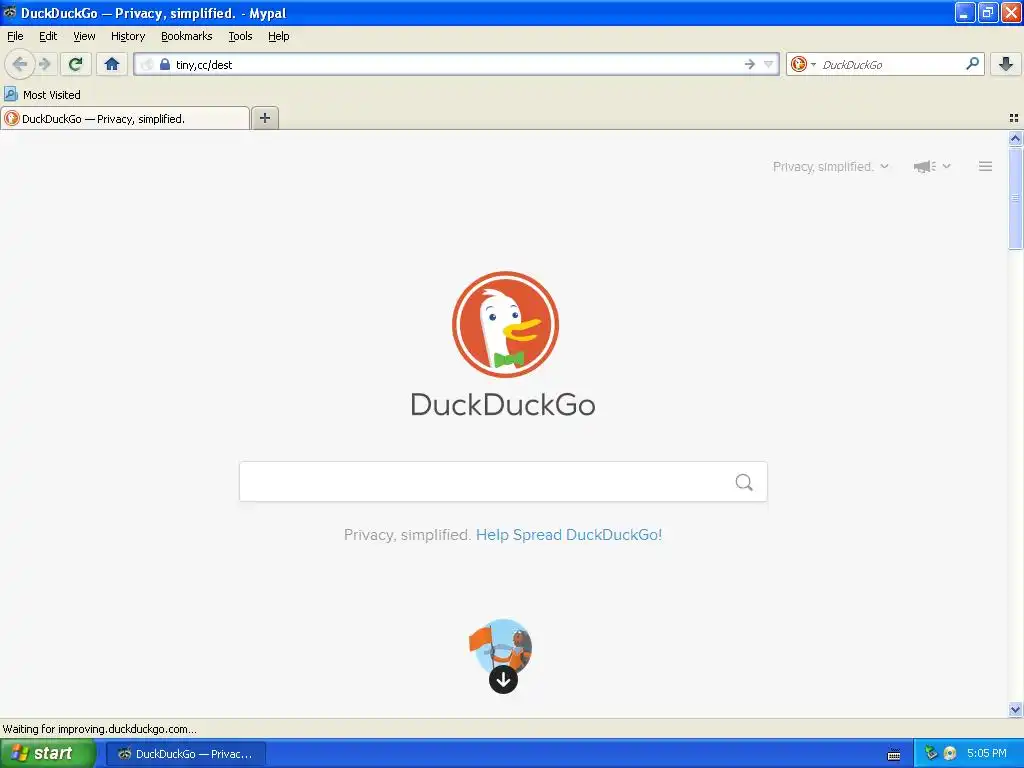Viewport: 1024px width, 768px height.
Task: Click the scrollbar down arrow
Action: tap(1015, 709)
